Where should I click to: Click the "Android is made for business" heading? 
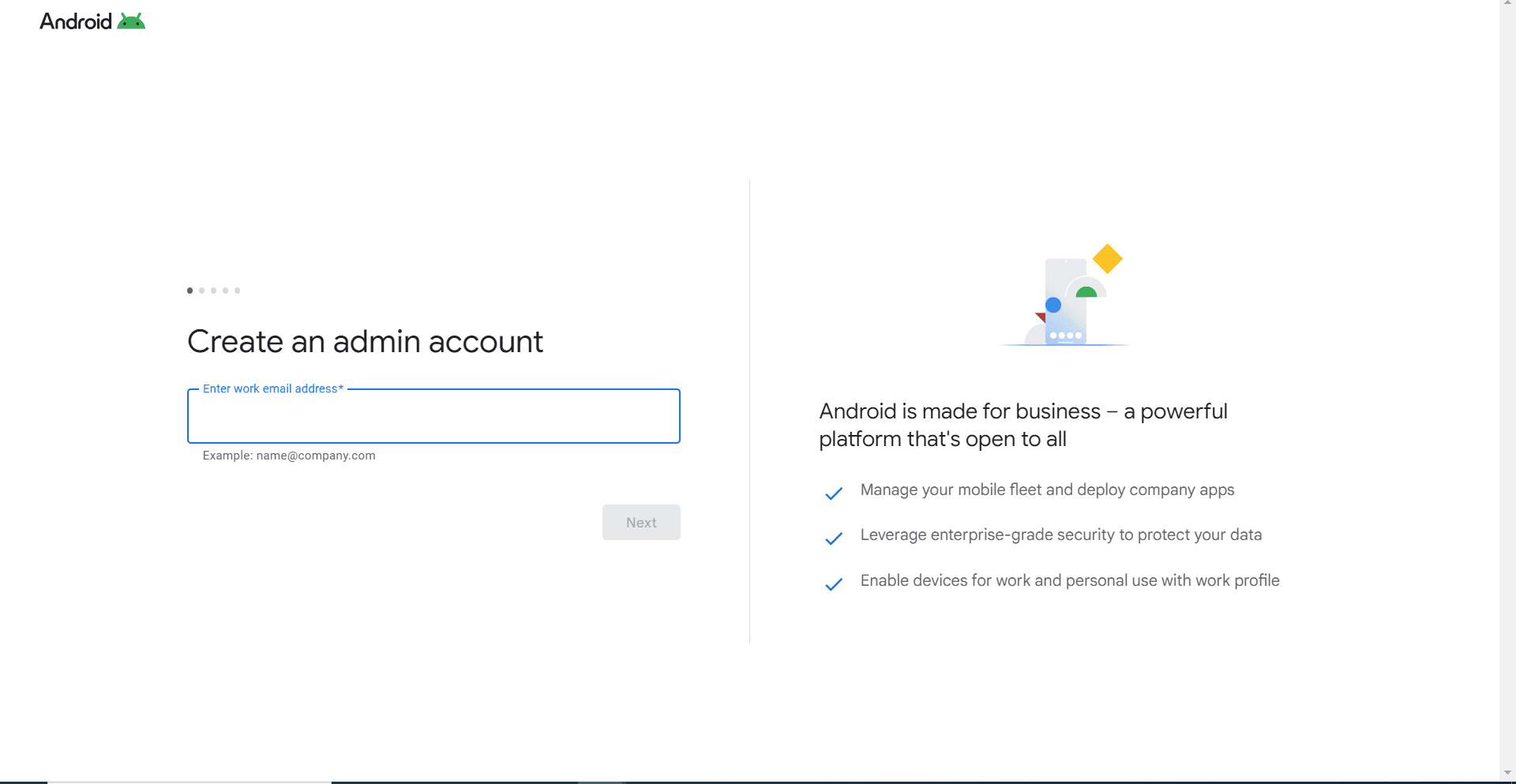(1023, 425)
